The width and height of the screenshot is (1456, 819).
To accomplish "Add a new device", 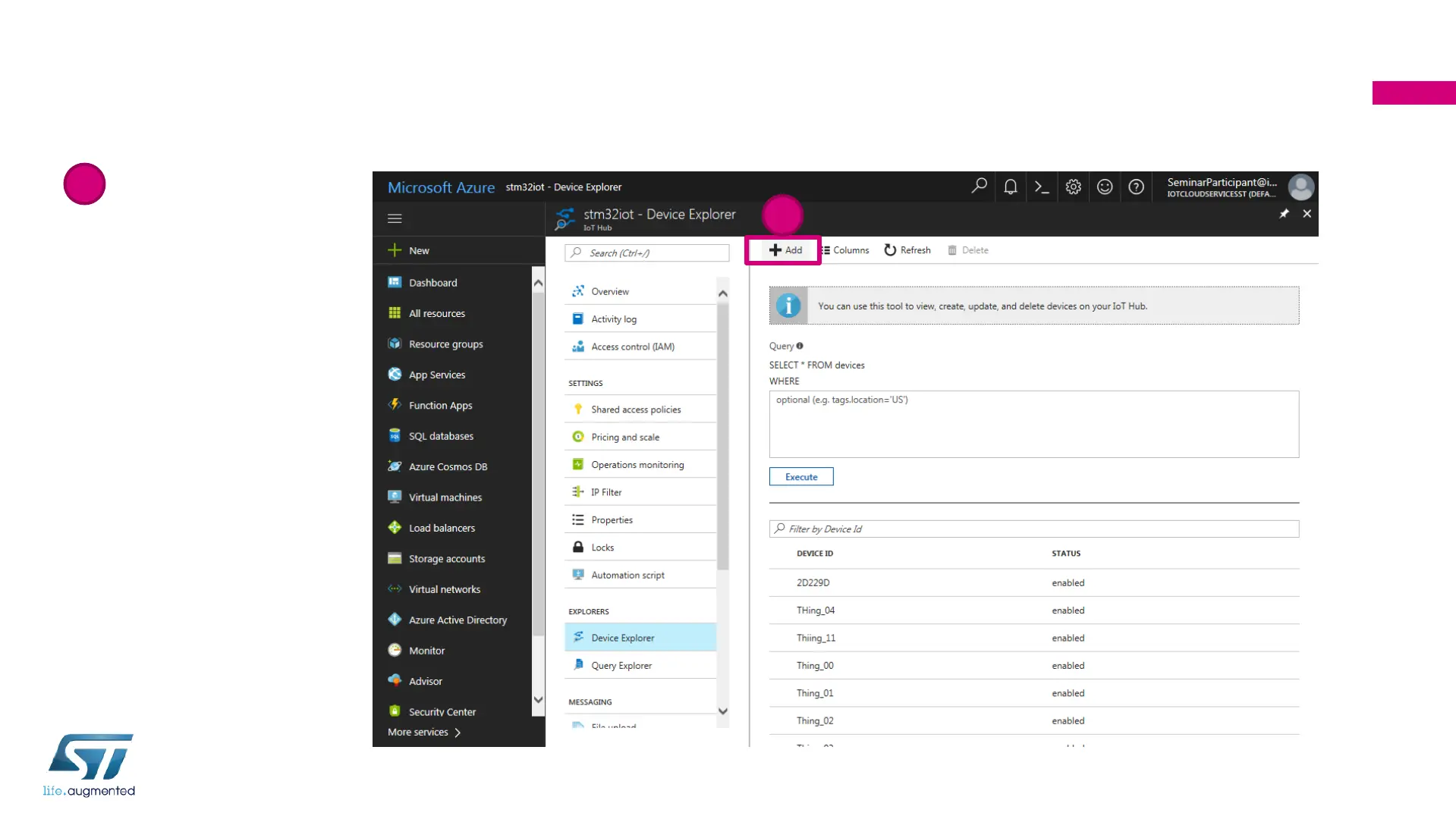I will [785, 250].
